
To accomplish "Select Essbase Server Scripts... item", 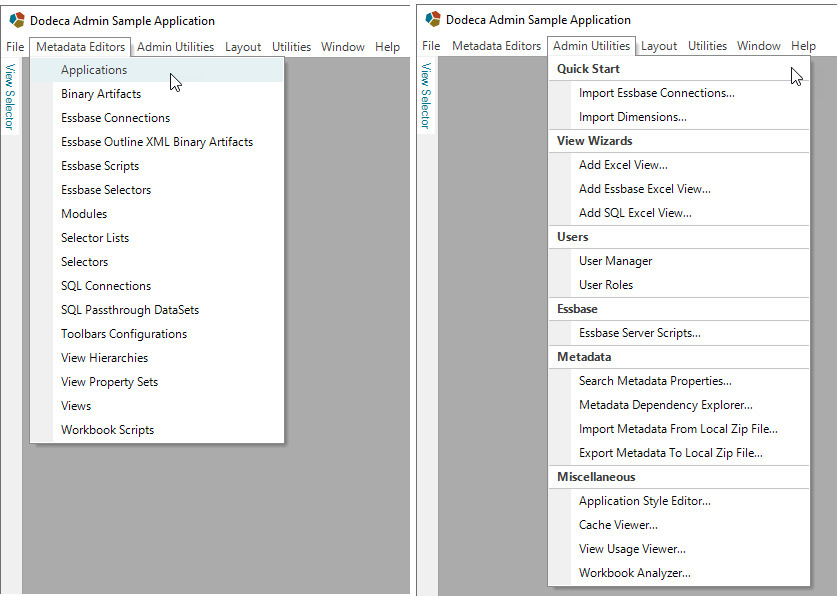I will coord(679,333).
